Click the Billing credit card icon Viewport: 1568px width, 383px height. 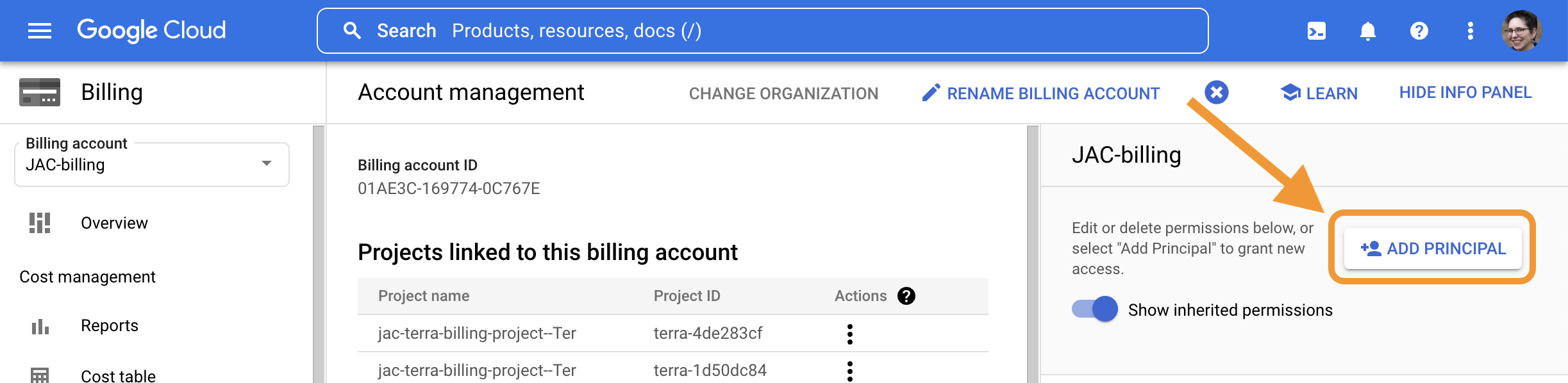point(40,92)
